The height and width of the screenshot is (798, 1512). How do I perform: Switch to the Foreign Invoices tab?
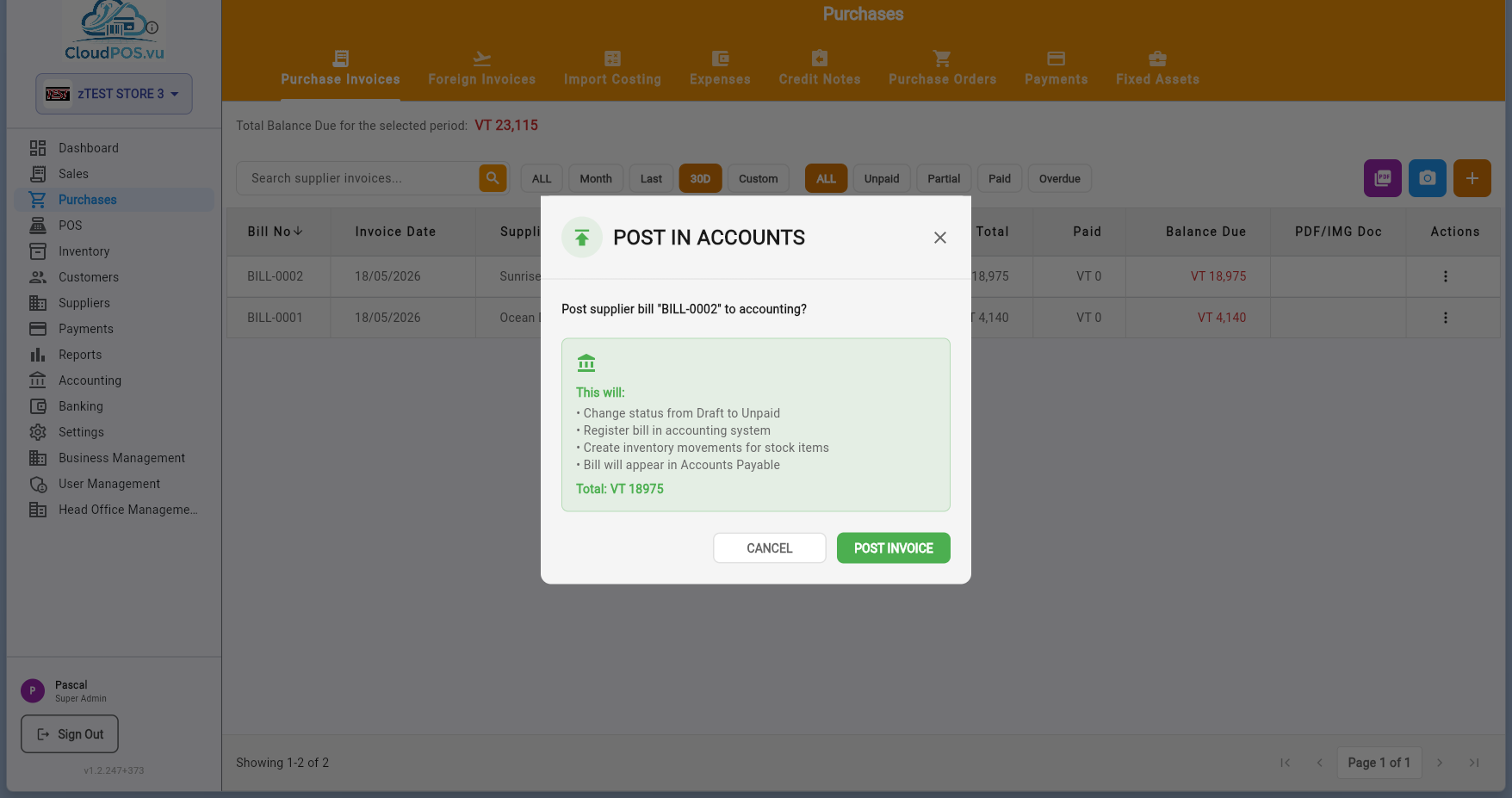(x=481, y=69)
